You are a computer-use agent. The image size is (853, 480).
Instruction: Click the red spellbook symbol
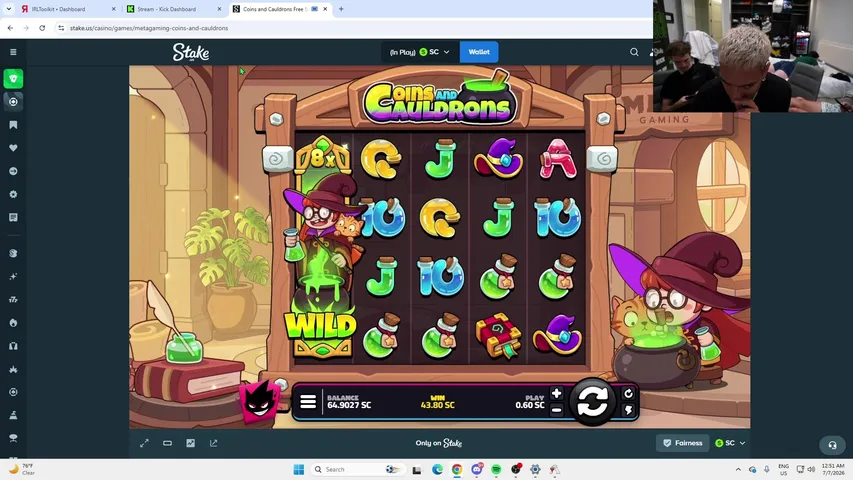coord(498,336)
